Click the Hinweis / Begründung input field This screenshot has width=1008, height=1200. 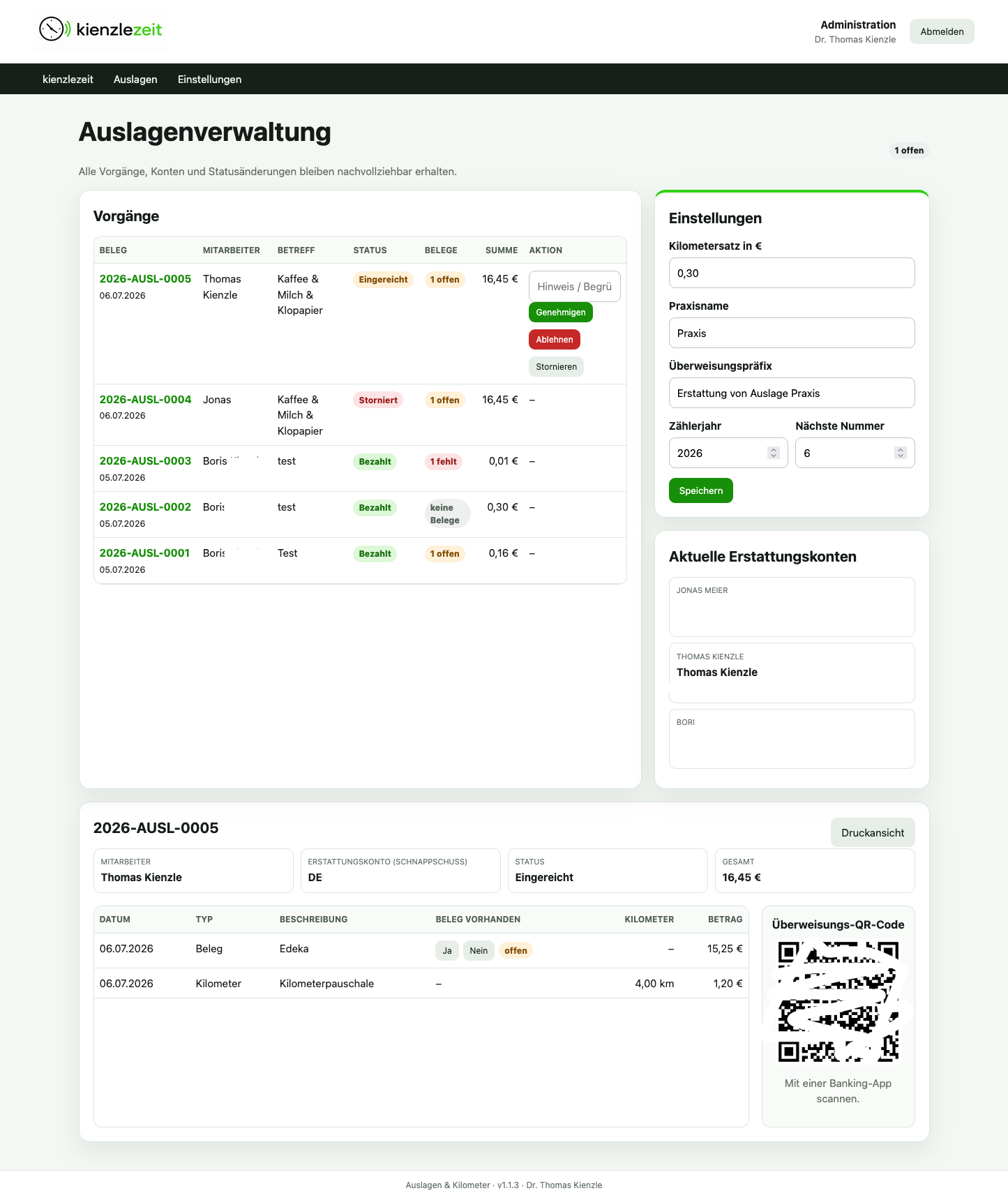click(575, 287)
